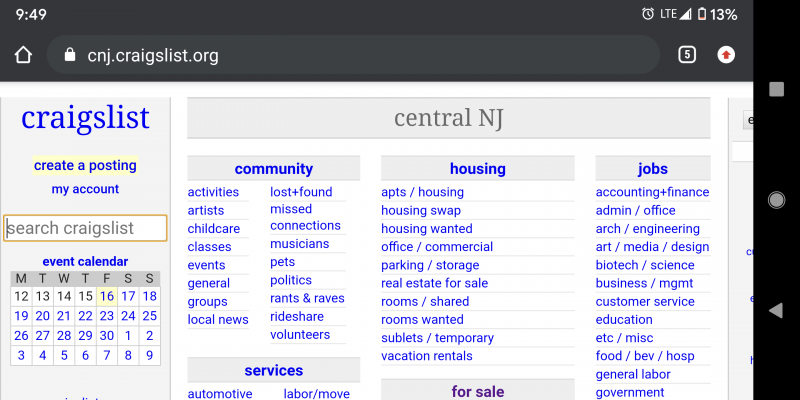
Task: Open the craigslist logo link
Action: tap(85, 117)
